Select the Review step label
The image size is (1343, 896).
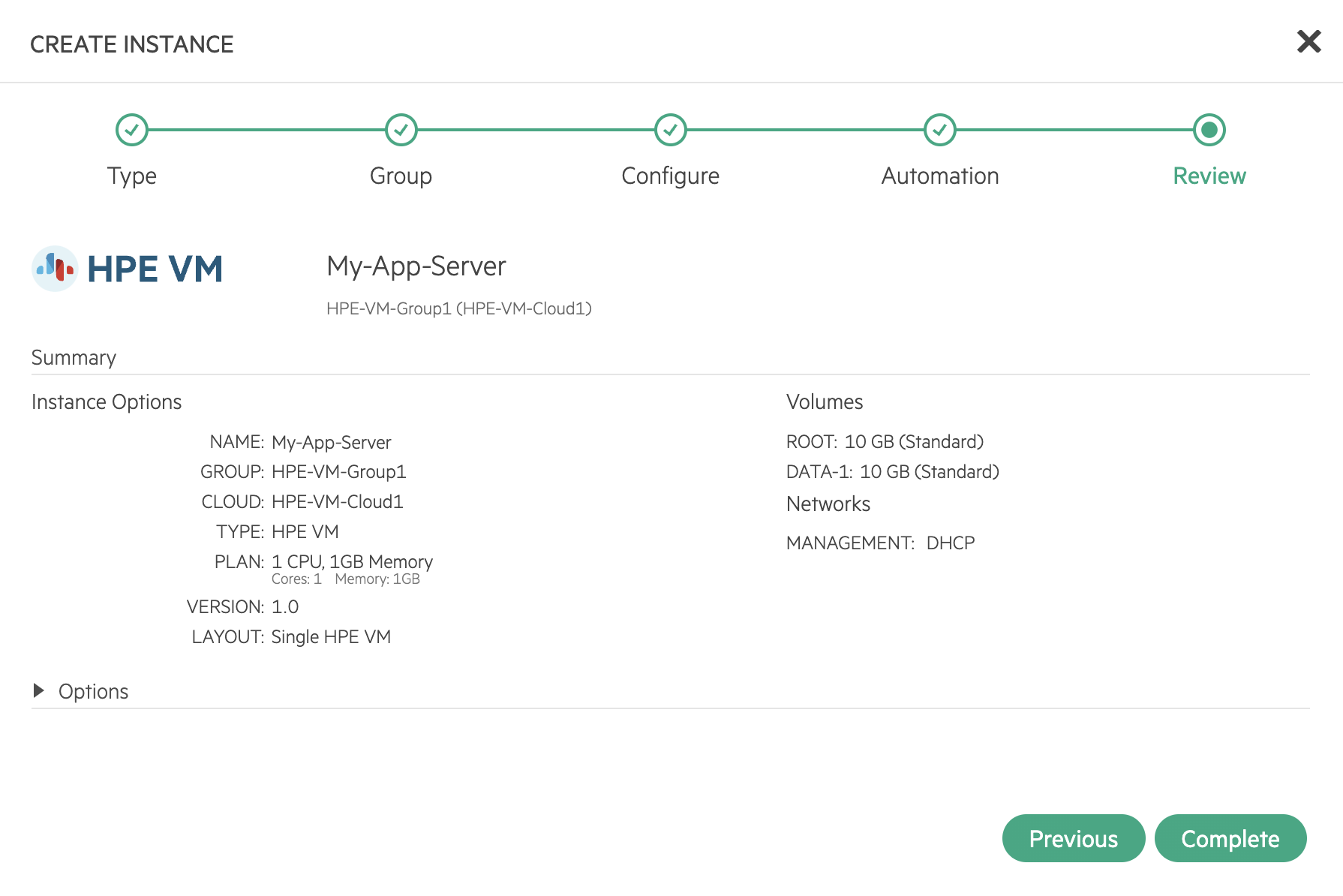(1209, 176)
